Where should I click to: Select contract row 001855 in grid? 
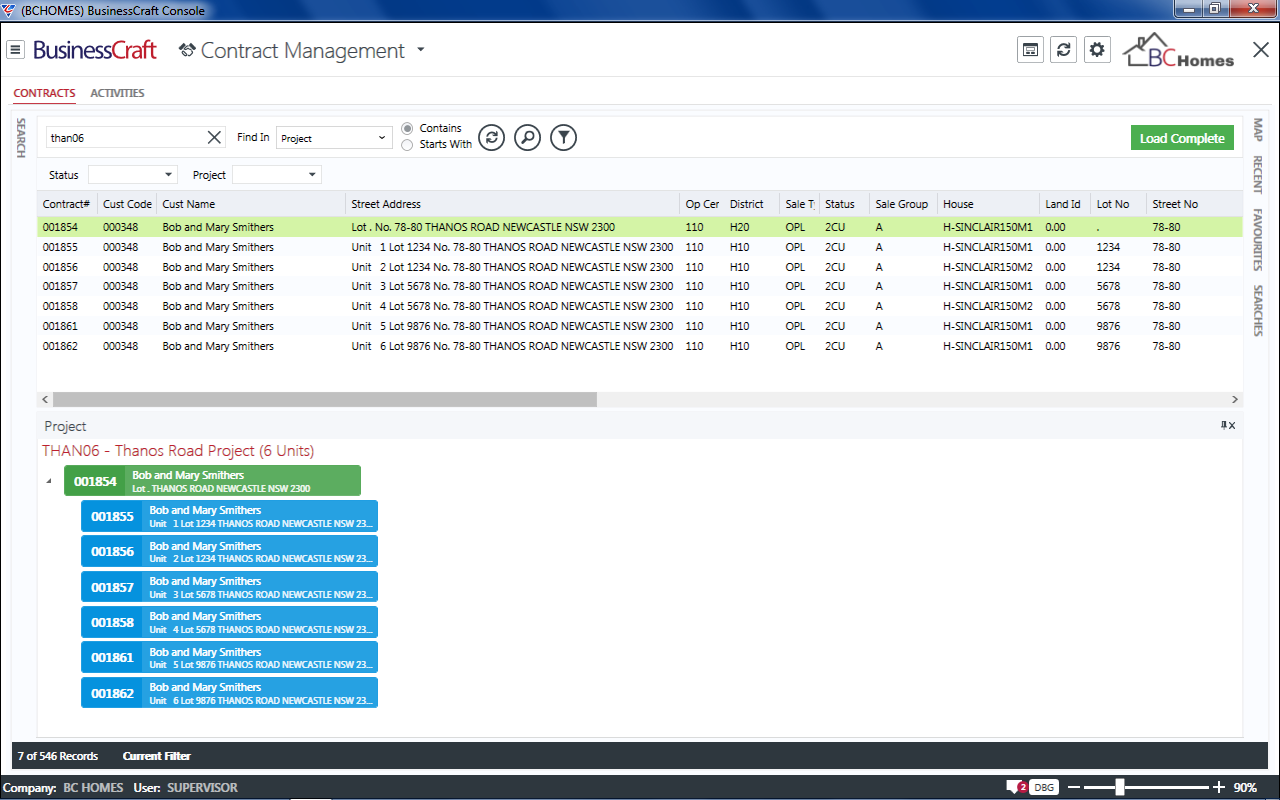pos(640,247)
